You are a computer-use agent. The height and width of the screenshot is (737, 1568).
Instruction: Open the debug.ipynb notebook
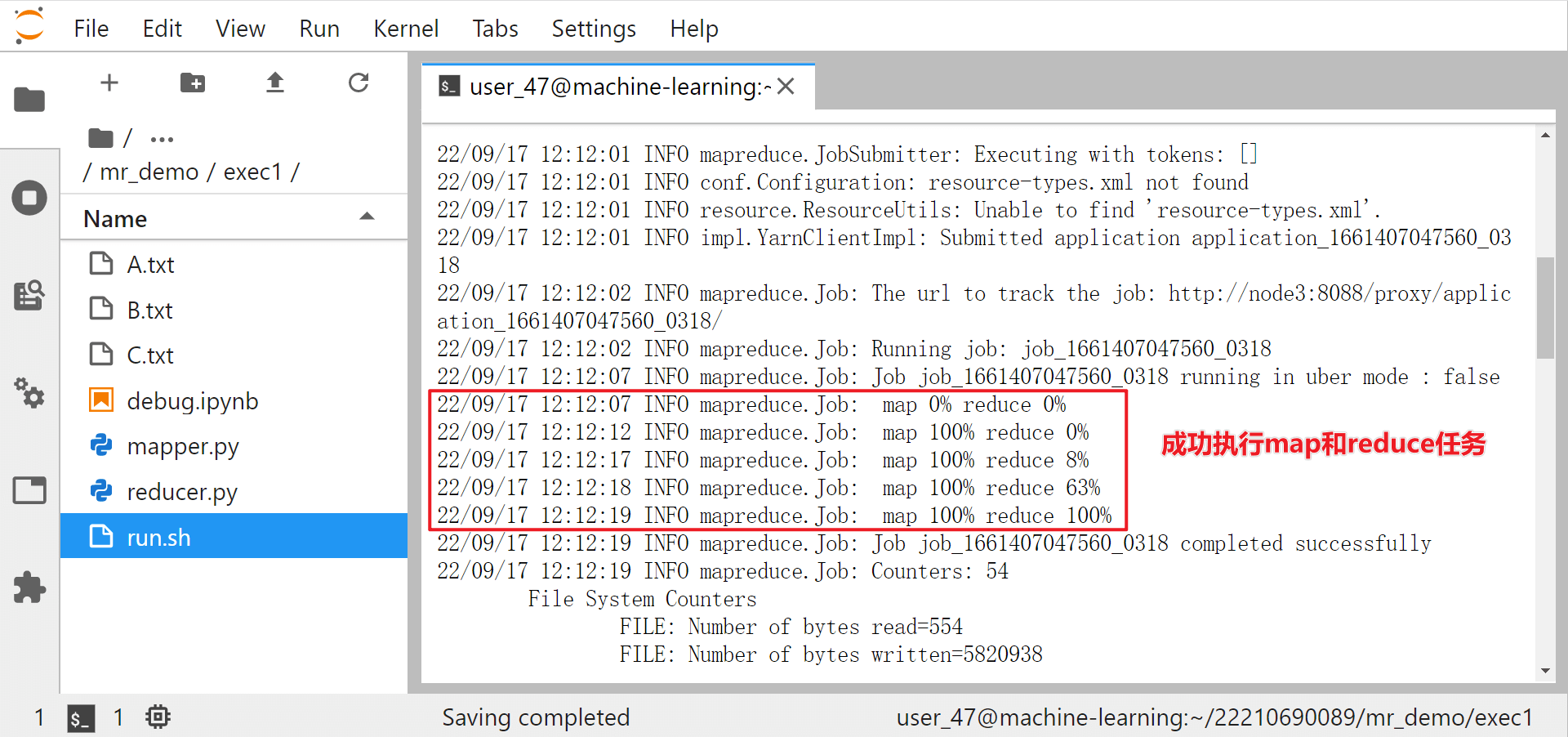[193, 400]
